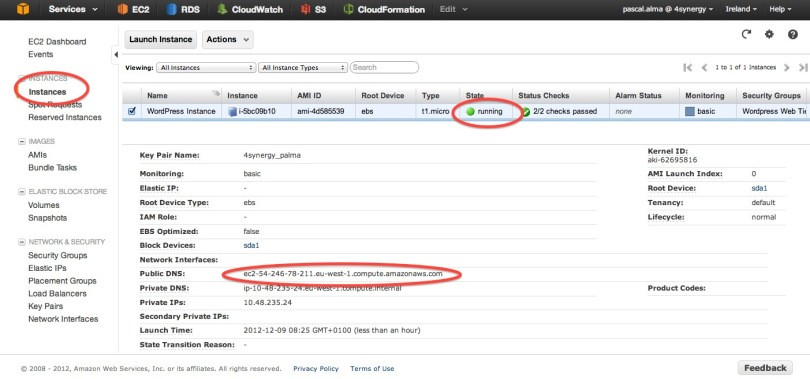Open the Ireland region selector

point(741,9)
